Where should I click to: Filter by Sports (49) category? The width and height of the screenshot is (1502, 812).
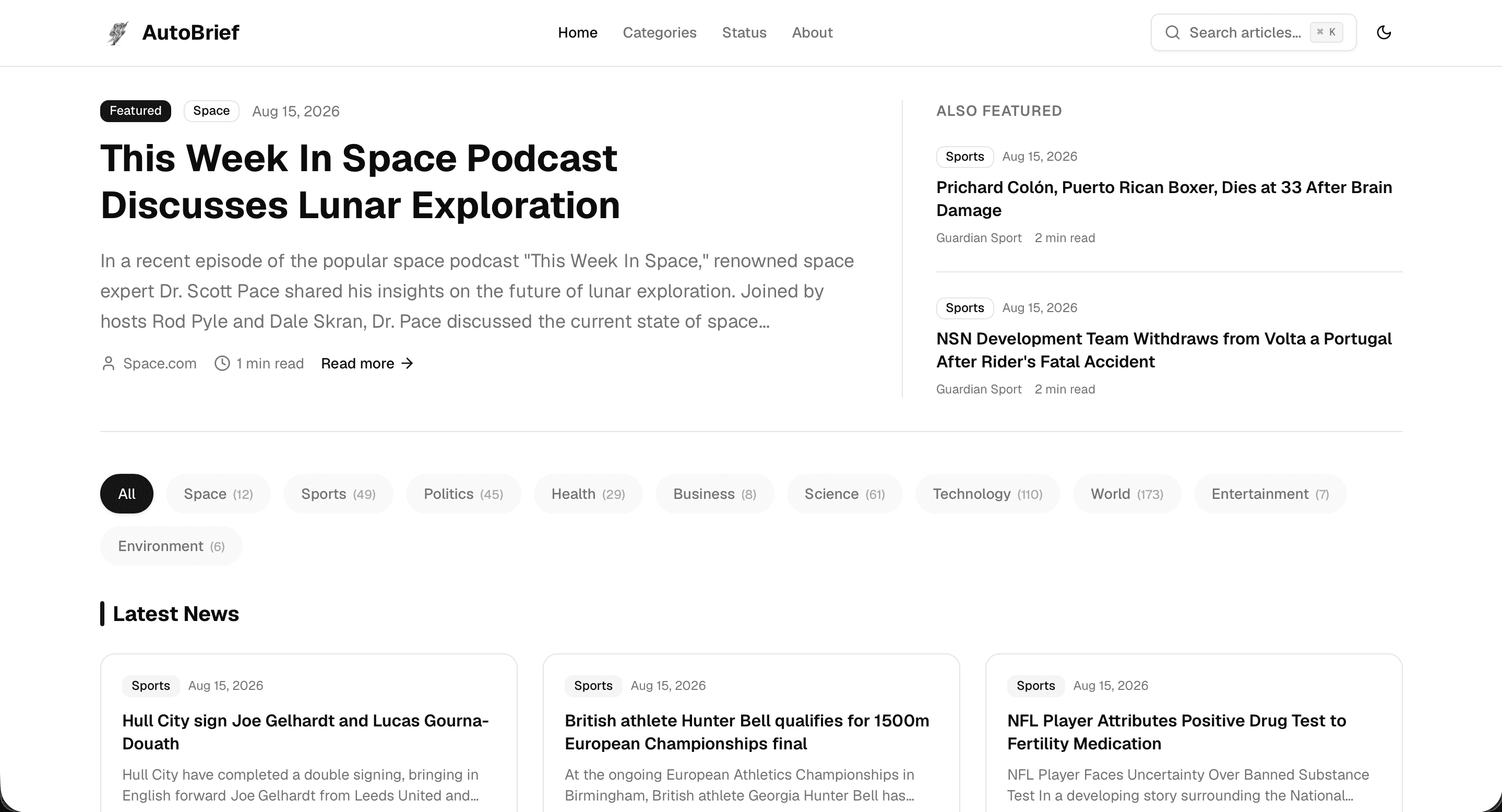(x=338, y=494)
